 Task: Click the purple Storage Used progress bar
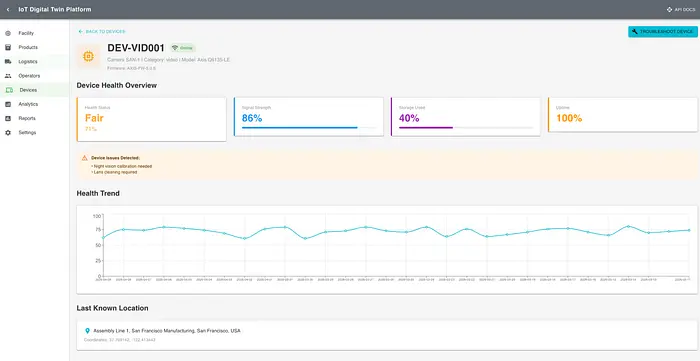(x=466, y=128)
